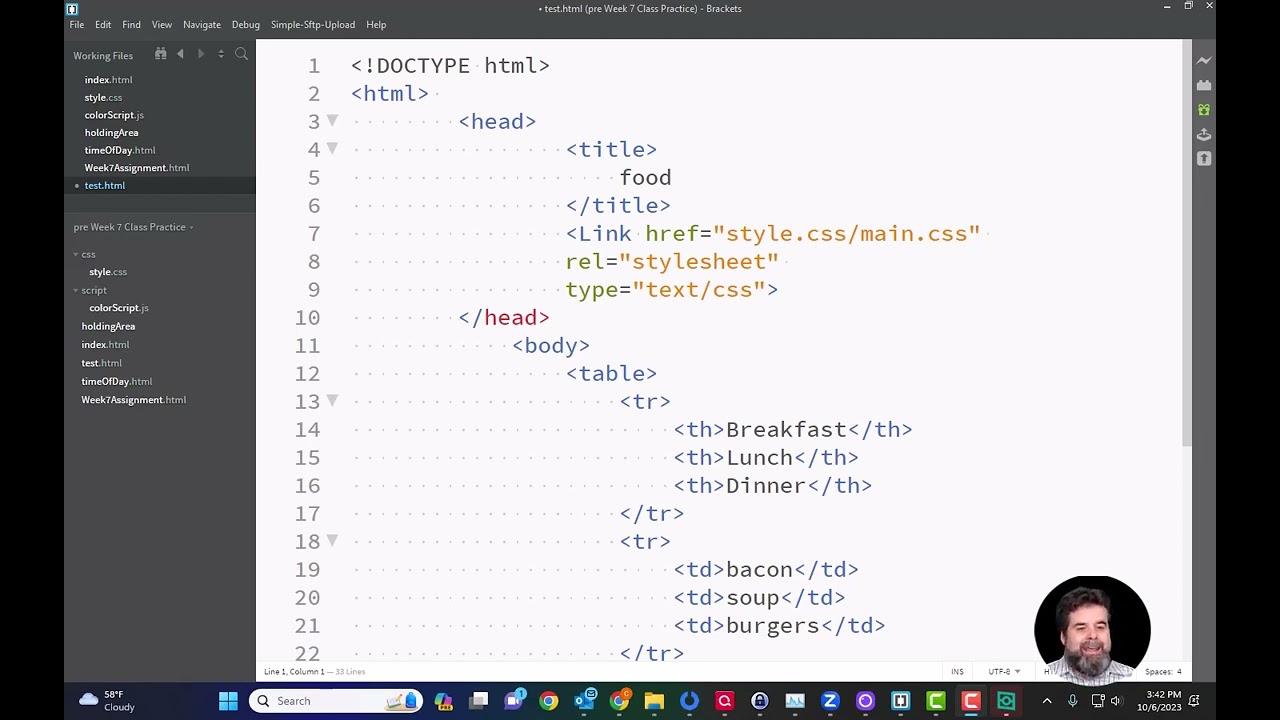Viewport: 1280px width, 720px height.
Task: Click the binoculars show-in-file-tree icon
Action: click(x=160, y=54)
